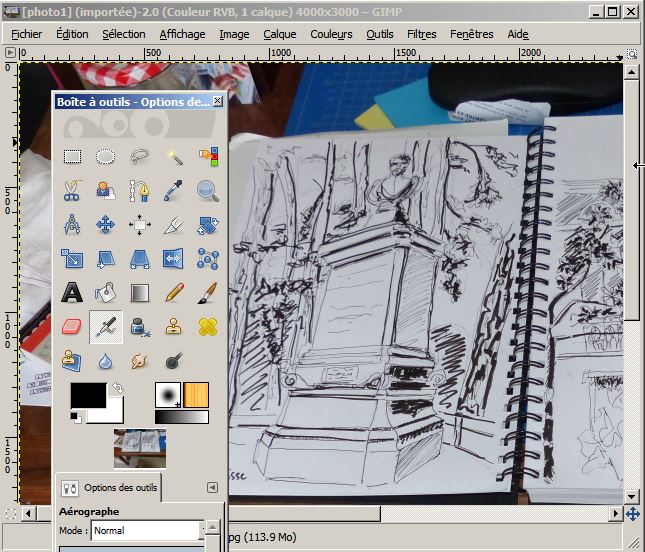Screen dimensions: 645x552
Task: Select the Rectangle Select tool
Action: (72, 156)
